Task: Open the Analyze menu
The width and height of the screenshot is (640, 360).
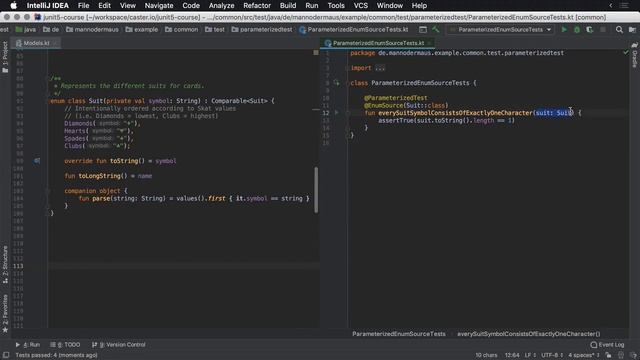Action: [221, 6]
